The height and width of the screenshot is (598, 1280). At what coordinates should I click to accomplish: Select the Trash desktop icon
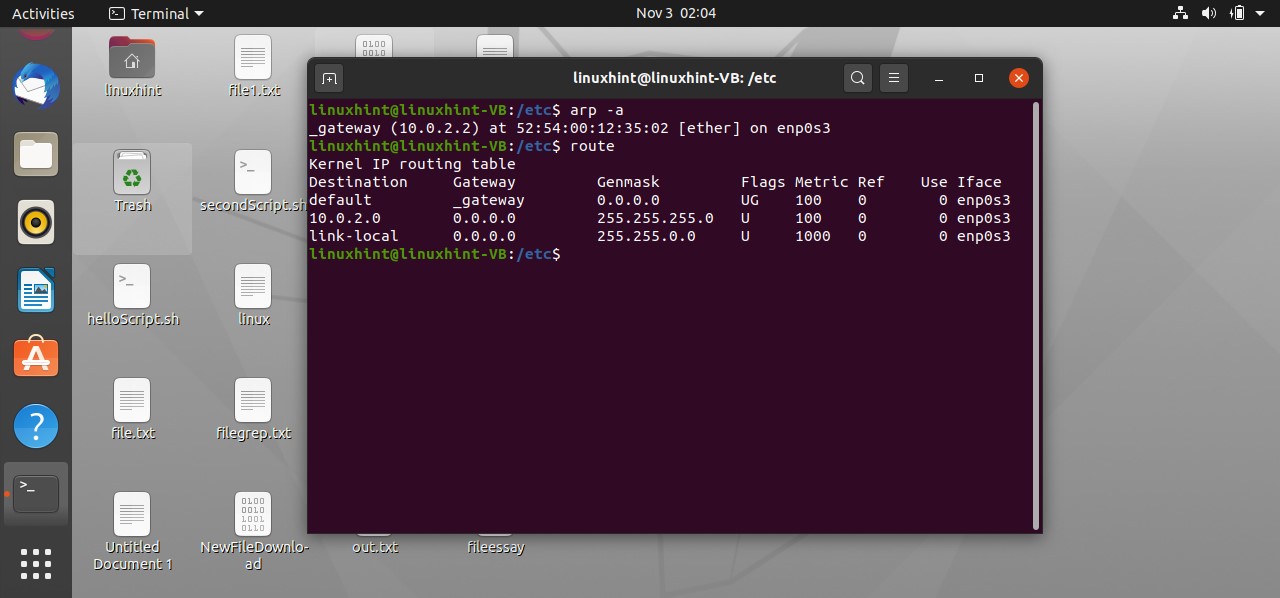point(132,182)
